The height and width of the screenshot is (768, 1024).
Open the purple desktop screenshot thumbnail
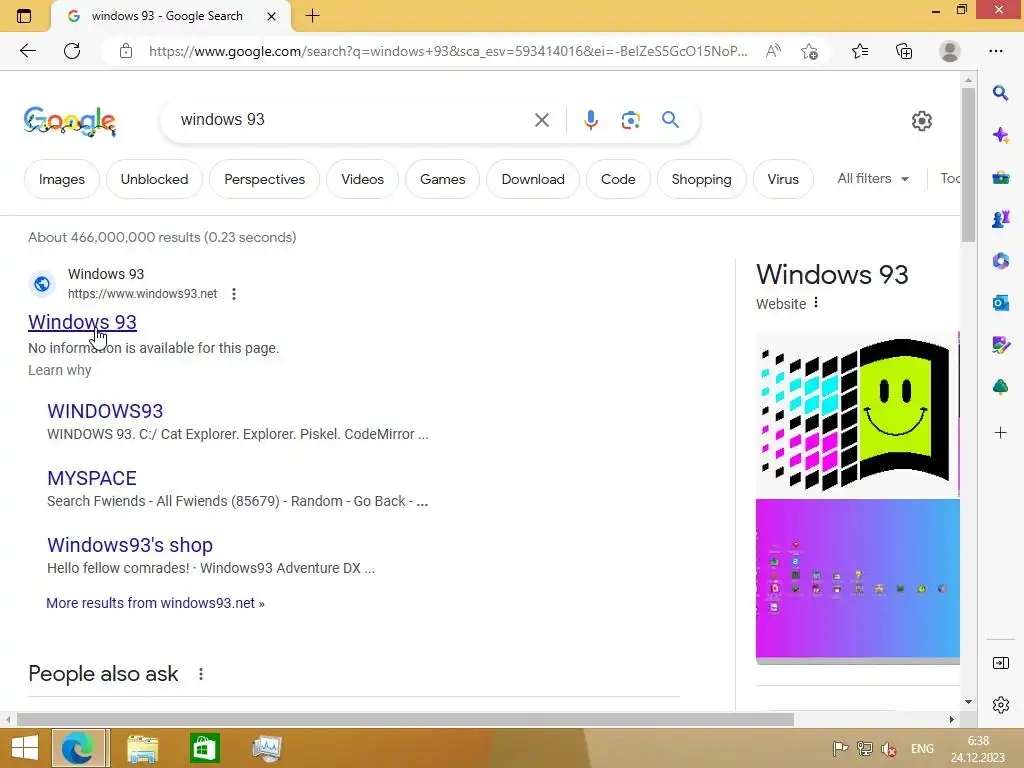(x=857, y=581)
